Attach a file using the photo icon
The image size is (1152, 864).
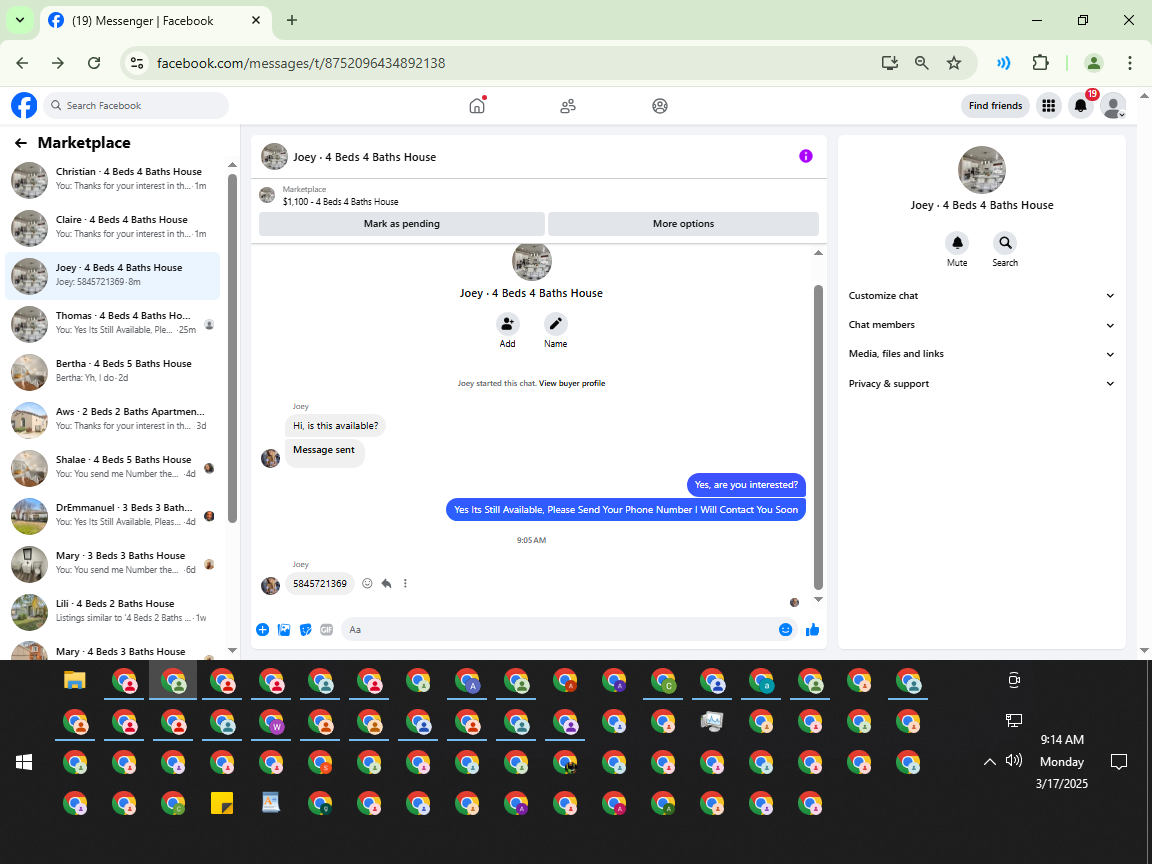coord(284,630)
